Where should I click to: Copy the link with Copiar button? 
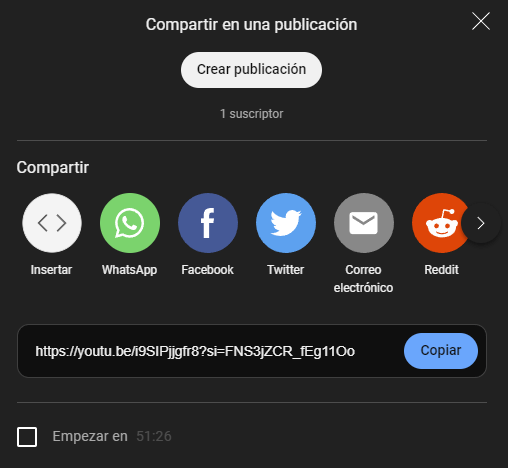point(441,351)
